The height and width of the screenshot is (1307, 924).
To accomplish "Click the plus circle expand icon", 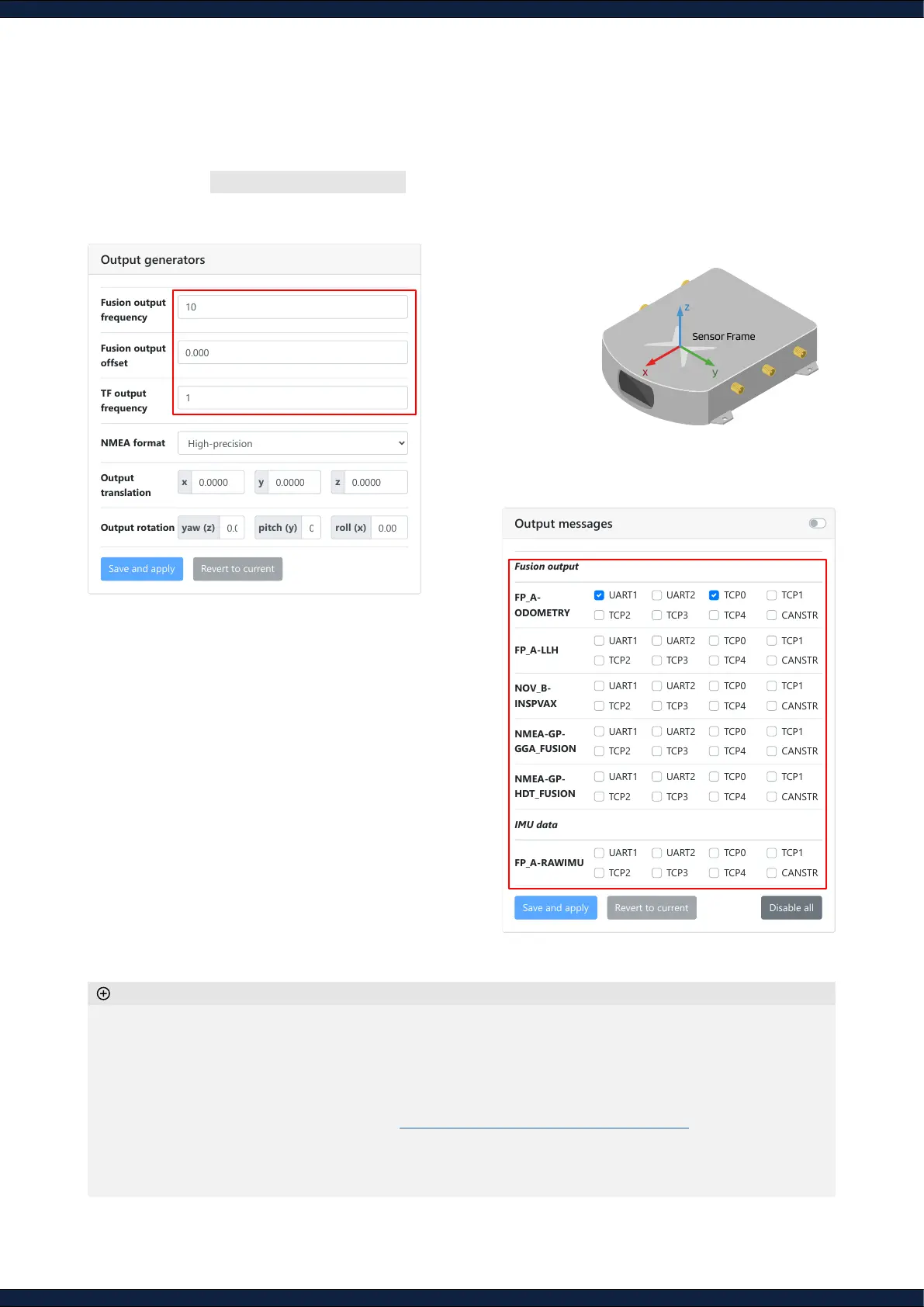I will point(103,993).
